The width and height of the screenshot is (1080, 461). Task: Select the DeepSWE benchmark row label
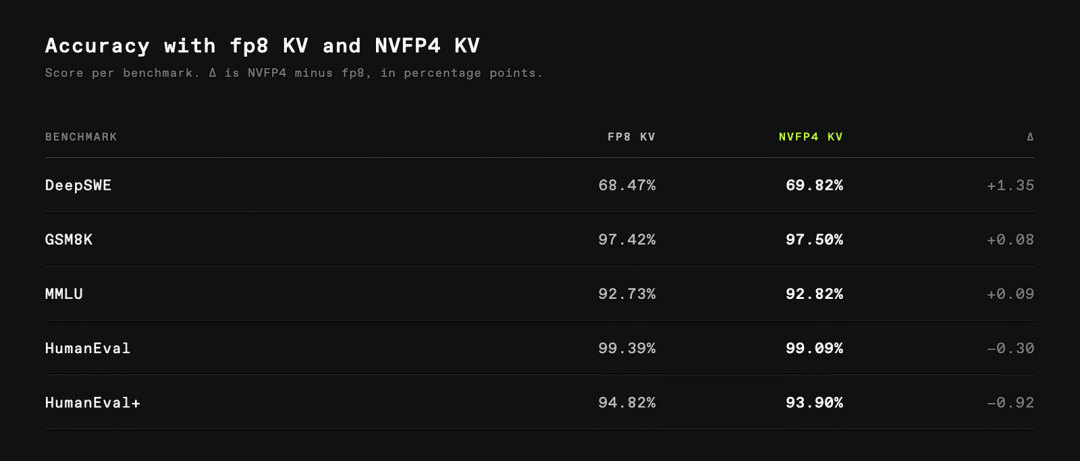click(x=78, y=185)
